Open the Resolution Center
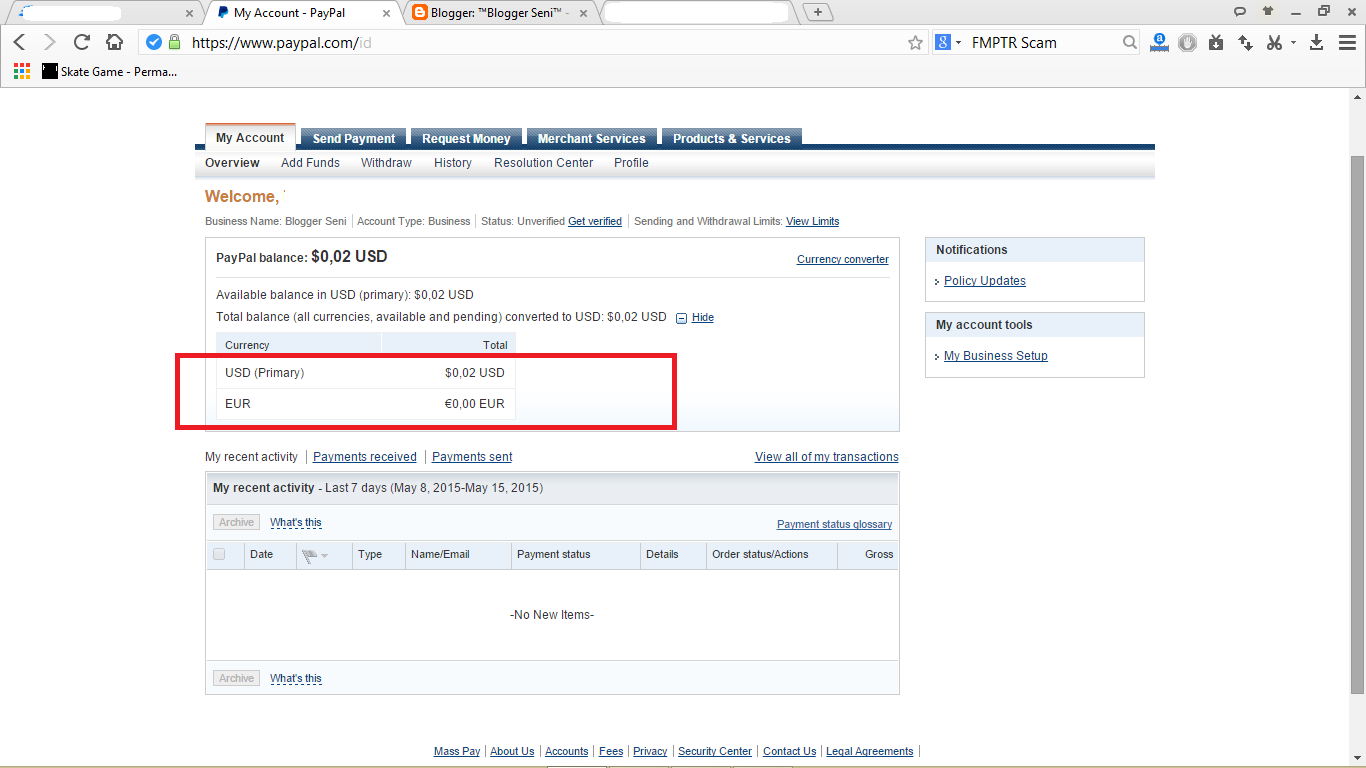1366x768 pixels. (x=544, y=163)
